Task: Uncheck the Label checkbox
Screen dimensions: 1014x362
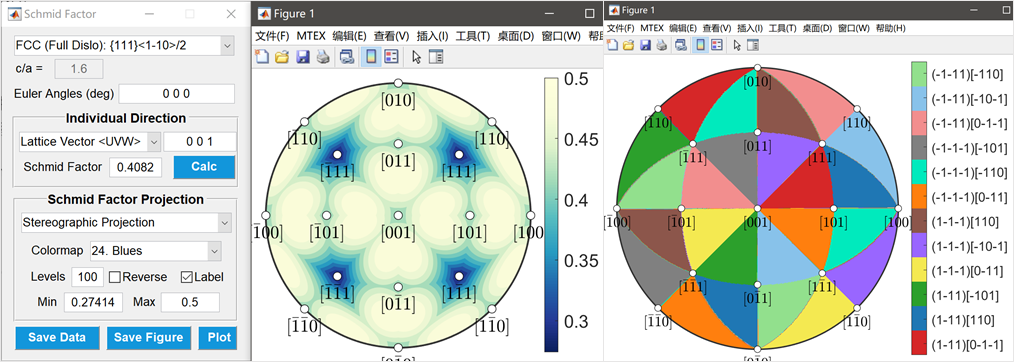Action: tap(186, 277)
